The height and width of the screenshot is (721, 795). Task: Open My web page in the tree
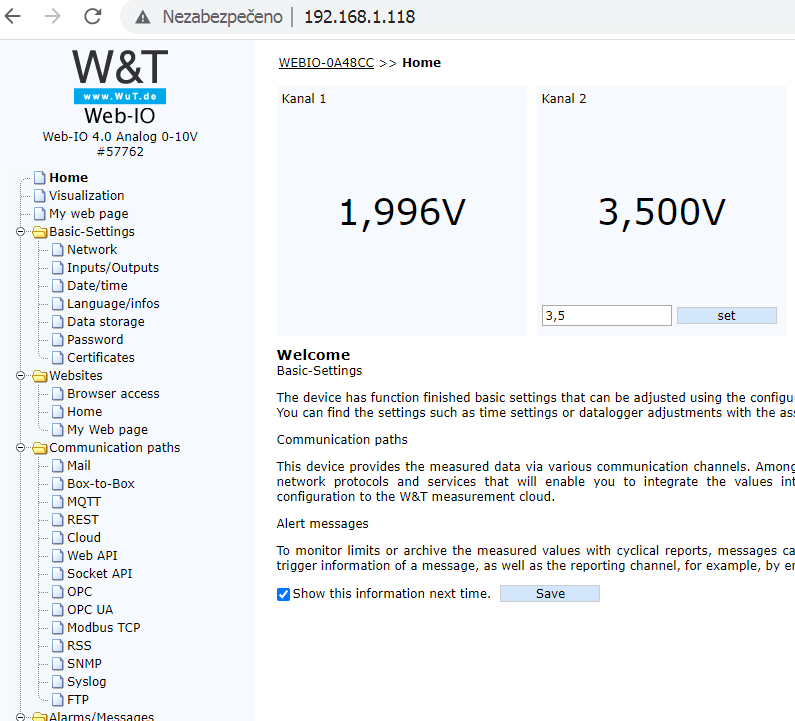(89, 213)
